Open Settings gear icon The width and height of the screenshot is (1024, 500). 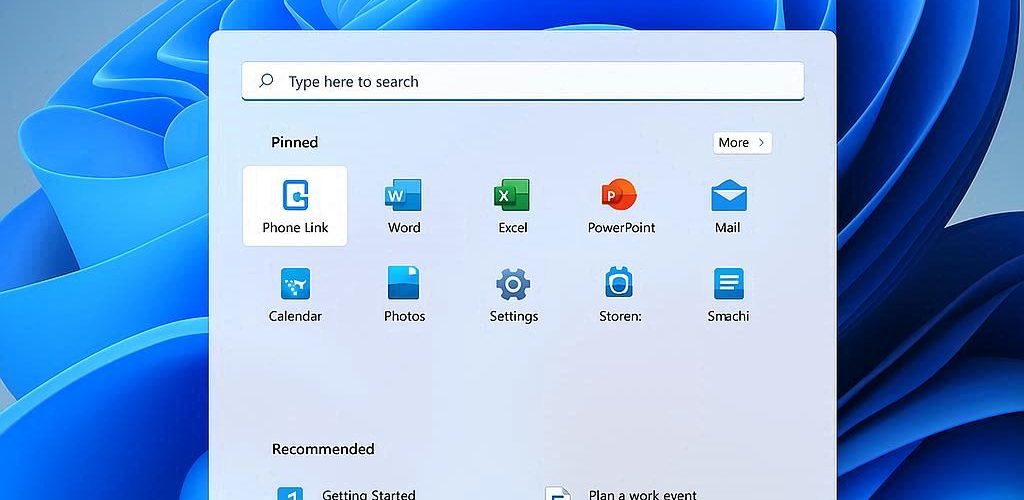click(513, 285)
